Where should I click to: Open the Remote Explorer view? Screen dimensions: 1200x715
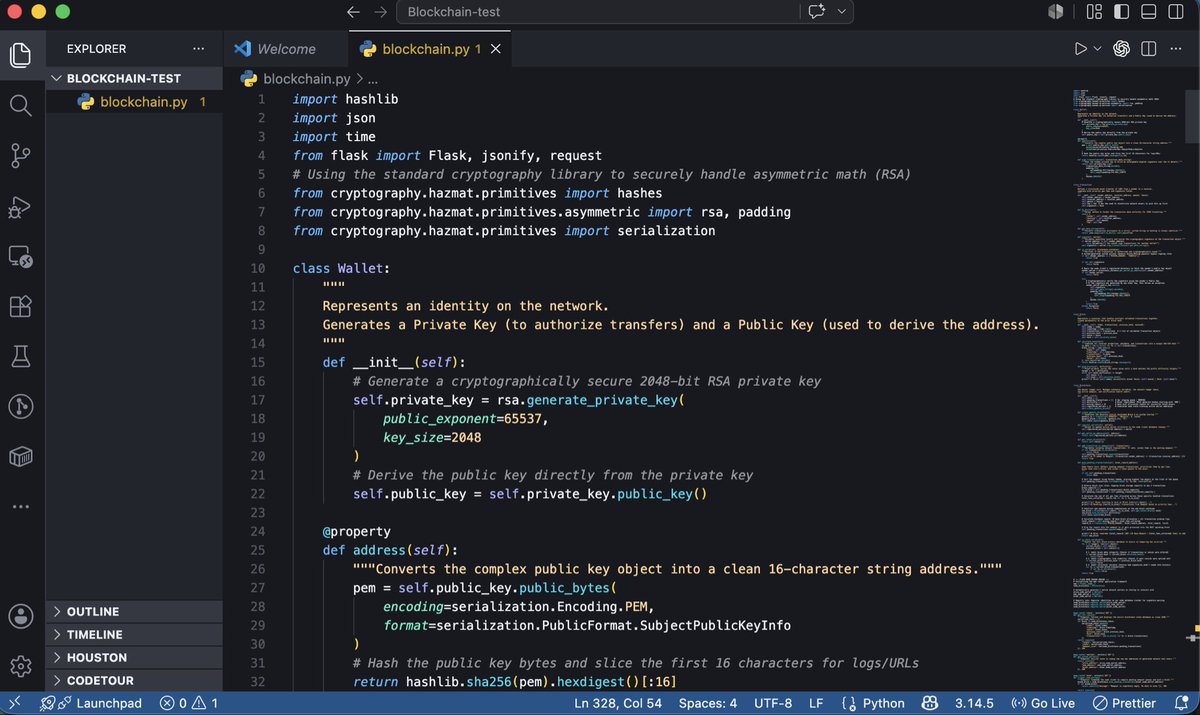pyautogui.click(x=21, y=257)
